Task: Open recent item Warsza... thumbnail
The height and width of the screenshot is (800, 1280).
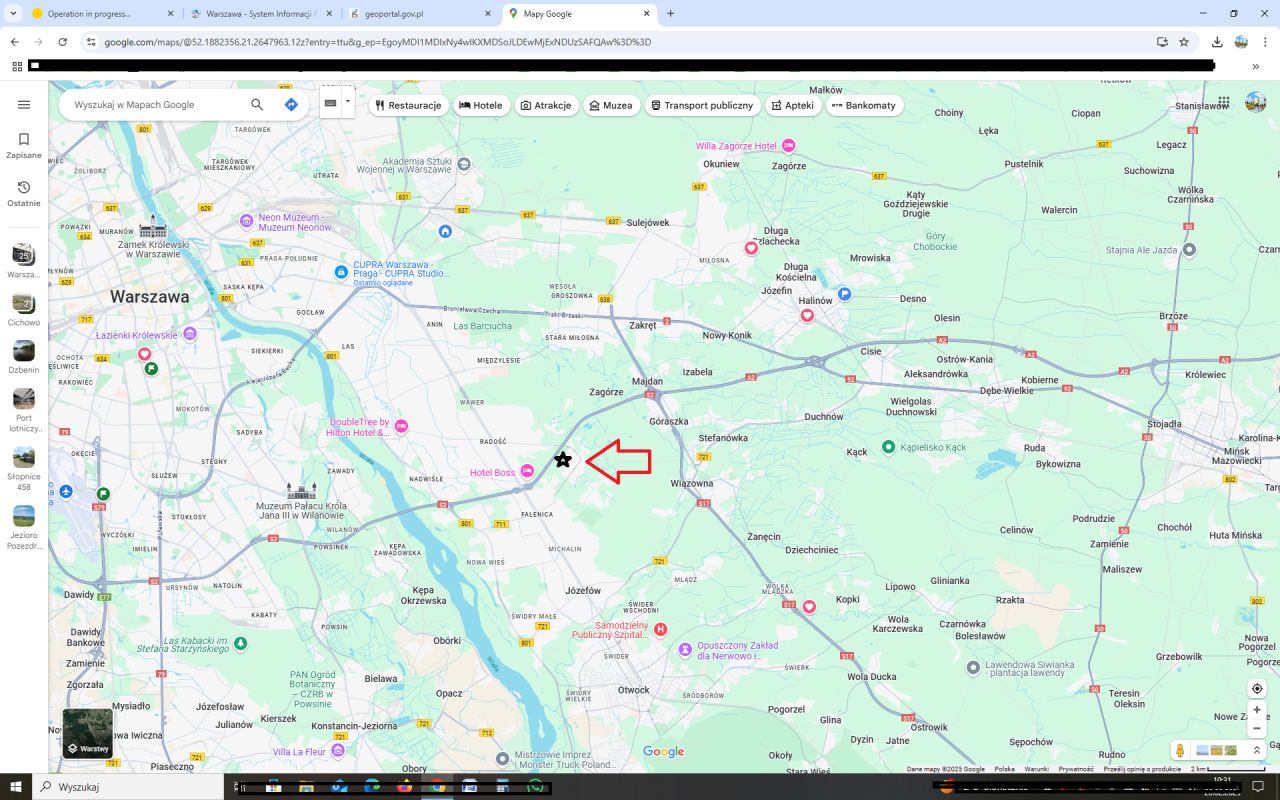Action: click(24, 254)
